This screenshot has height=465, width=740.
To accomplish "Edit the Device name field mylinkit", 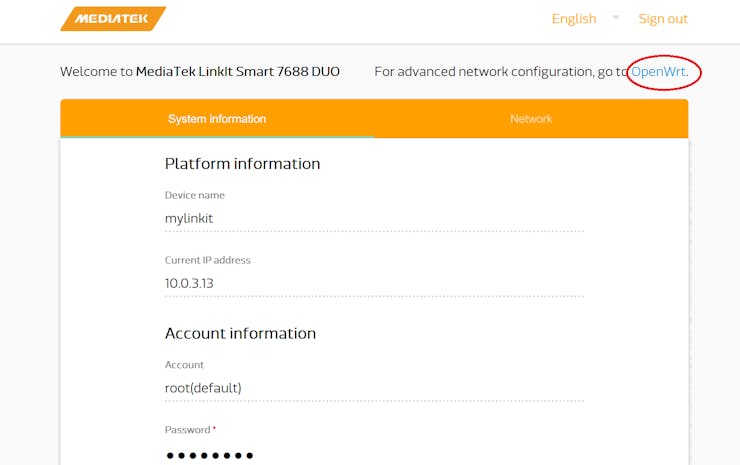I will tap(374, 219).
